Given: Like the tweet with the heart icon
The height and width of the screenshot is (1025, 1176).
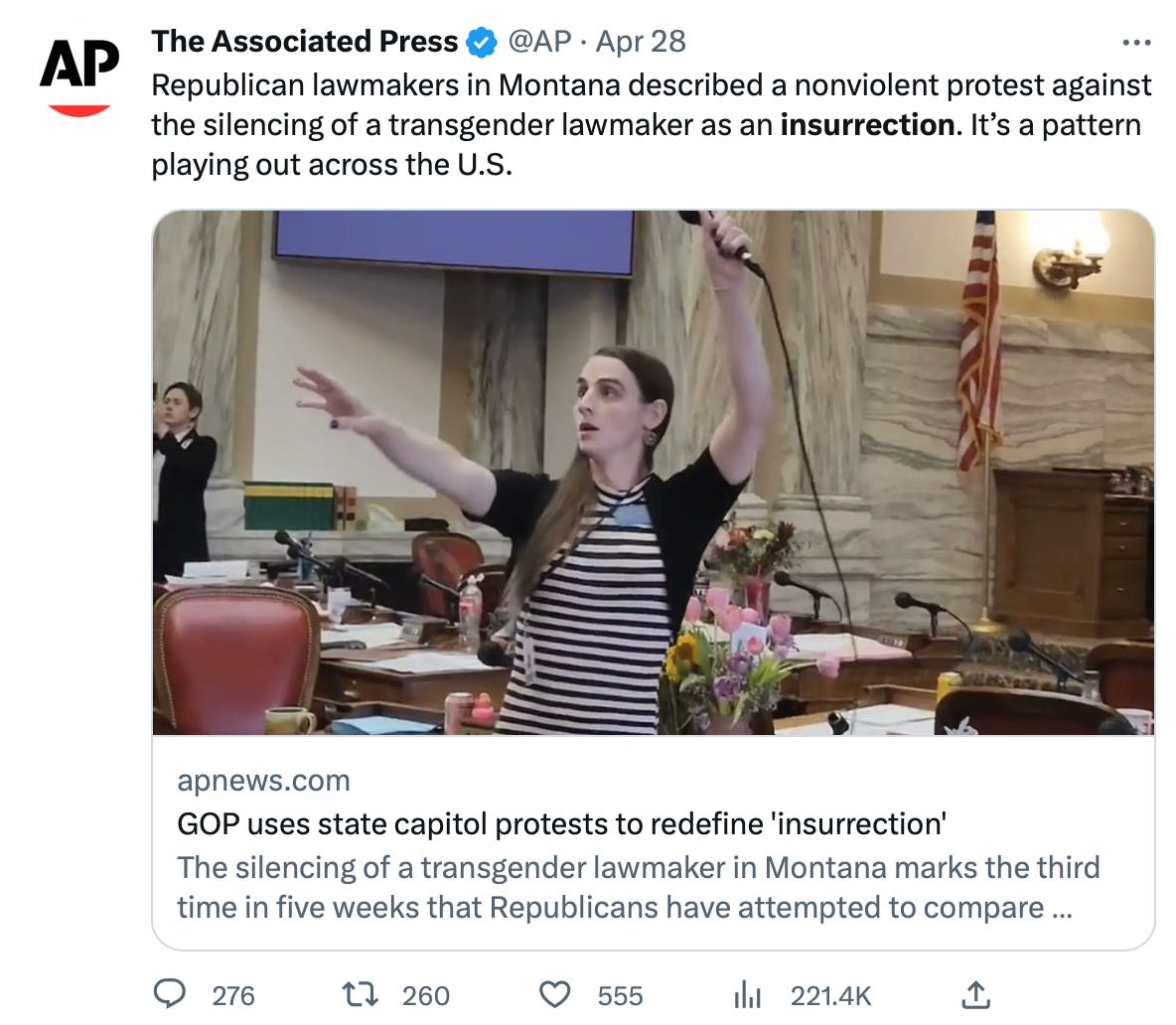Looking at the screenshot, I should (554, 994).
